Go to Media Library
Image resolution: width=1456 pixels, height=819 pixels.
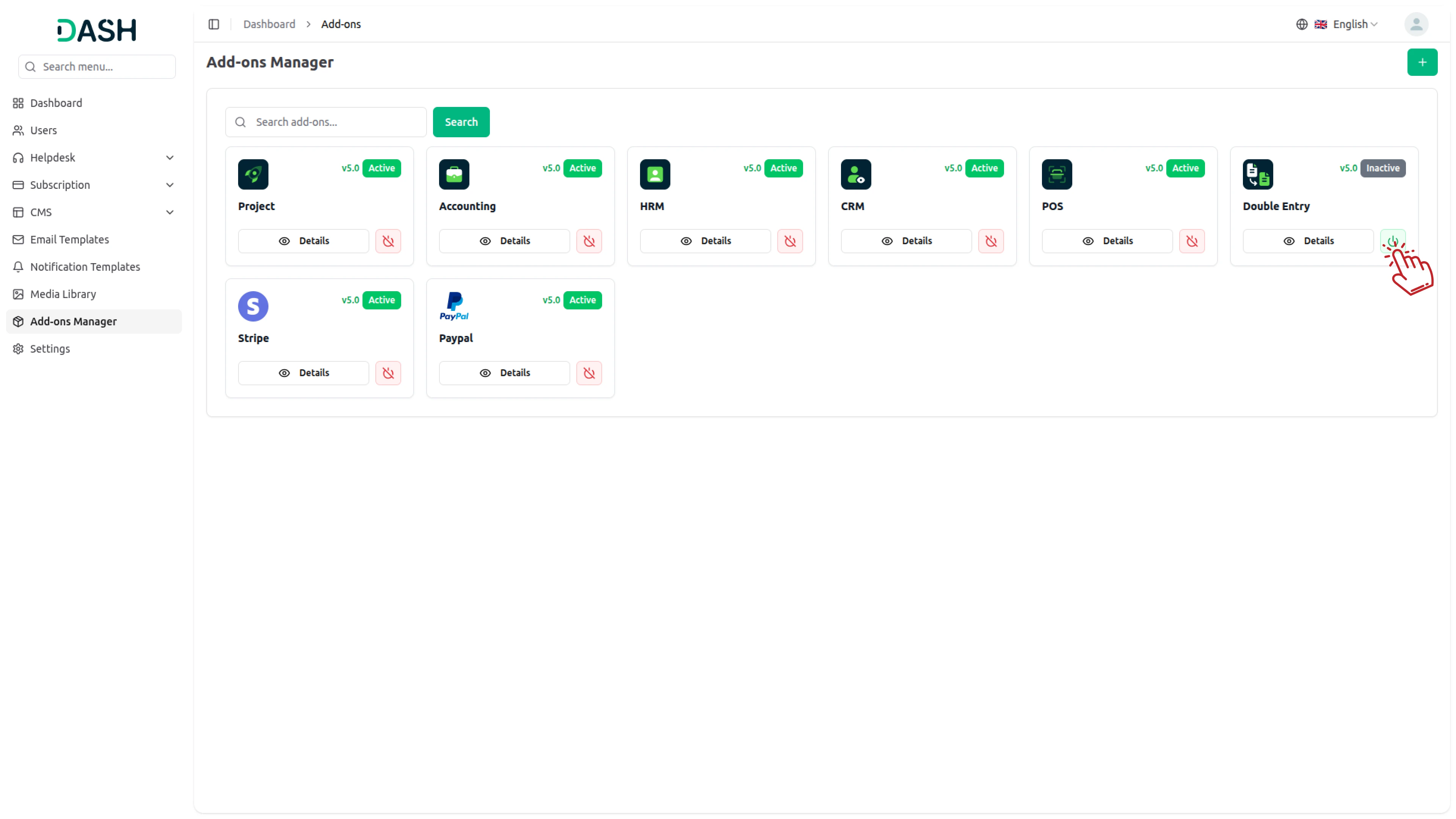tap(63, 294)
